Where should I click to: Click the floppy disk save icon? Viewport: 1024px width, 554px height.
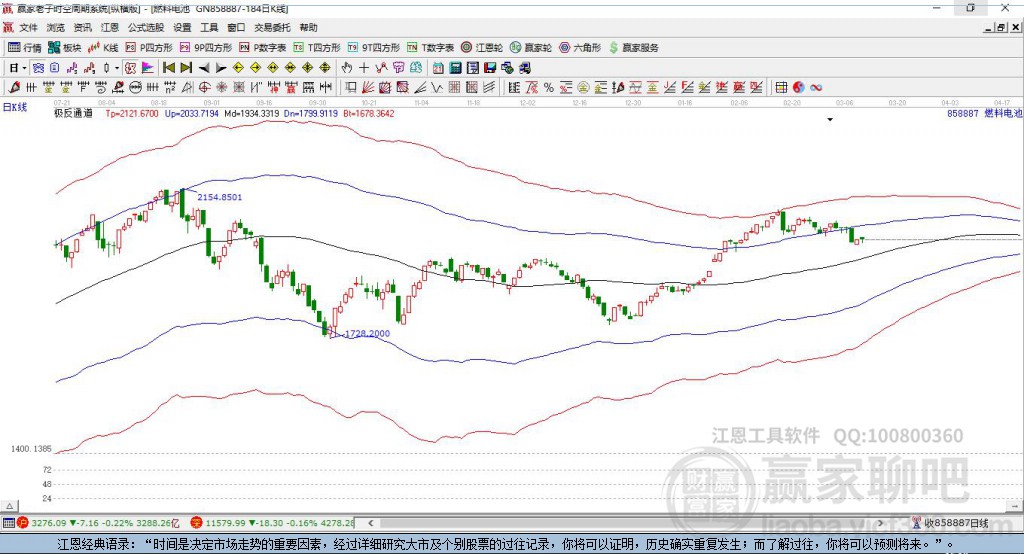click(x=490, y=67)
